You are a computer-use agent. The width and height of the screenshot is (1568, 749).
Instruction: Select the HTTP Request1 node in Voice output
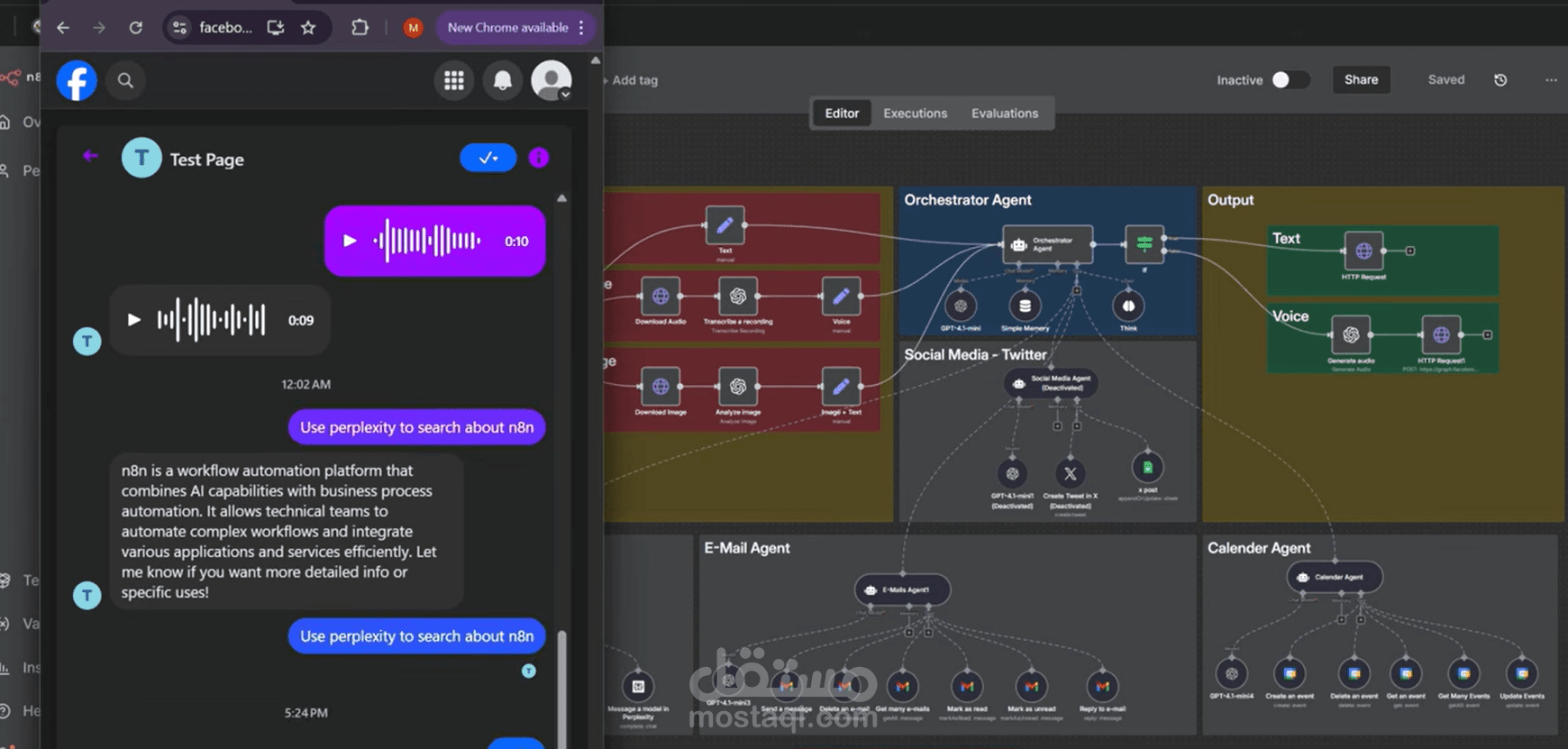[x=1441, y=335]
